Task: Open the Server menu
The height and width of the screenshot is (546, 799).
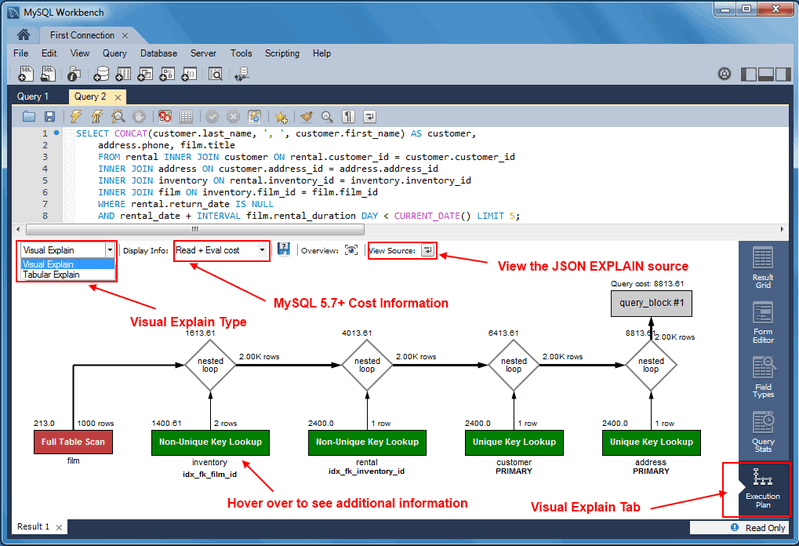Action: click(x=203, y=54)
